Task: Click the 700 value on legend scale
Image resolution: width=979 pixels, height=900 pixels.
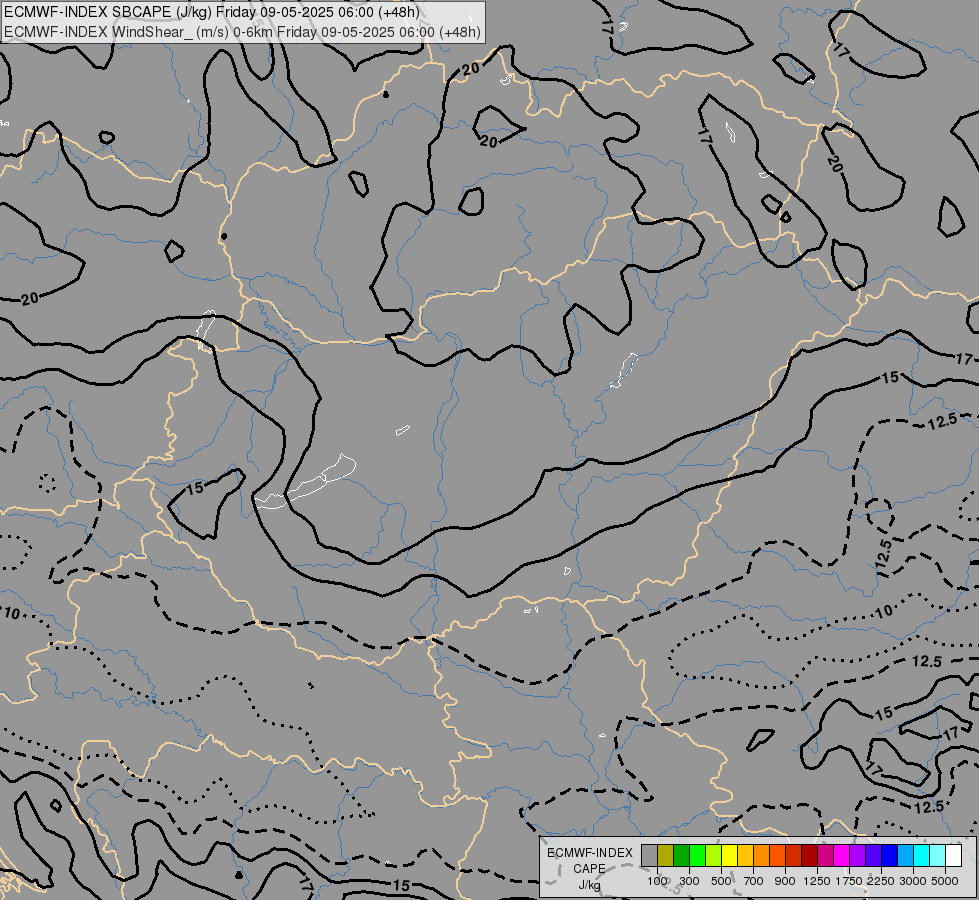Action: 754,881
